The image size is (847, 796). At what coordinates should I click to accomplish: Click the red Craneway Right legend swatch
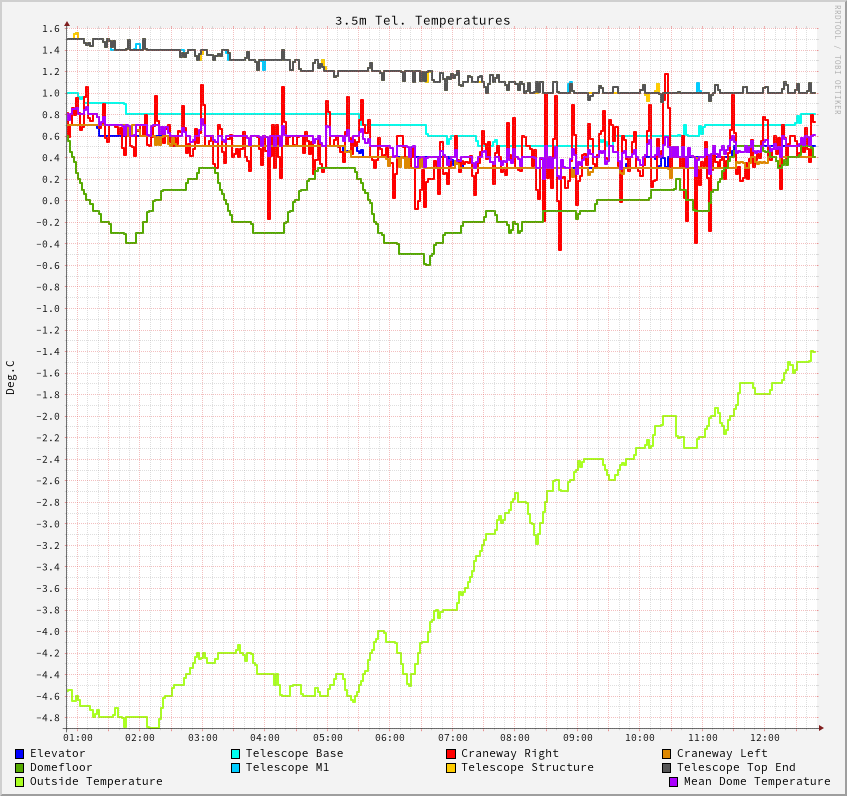[x=451, y=754]
